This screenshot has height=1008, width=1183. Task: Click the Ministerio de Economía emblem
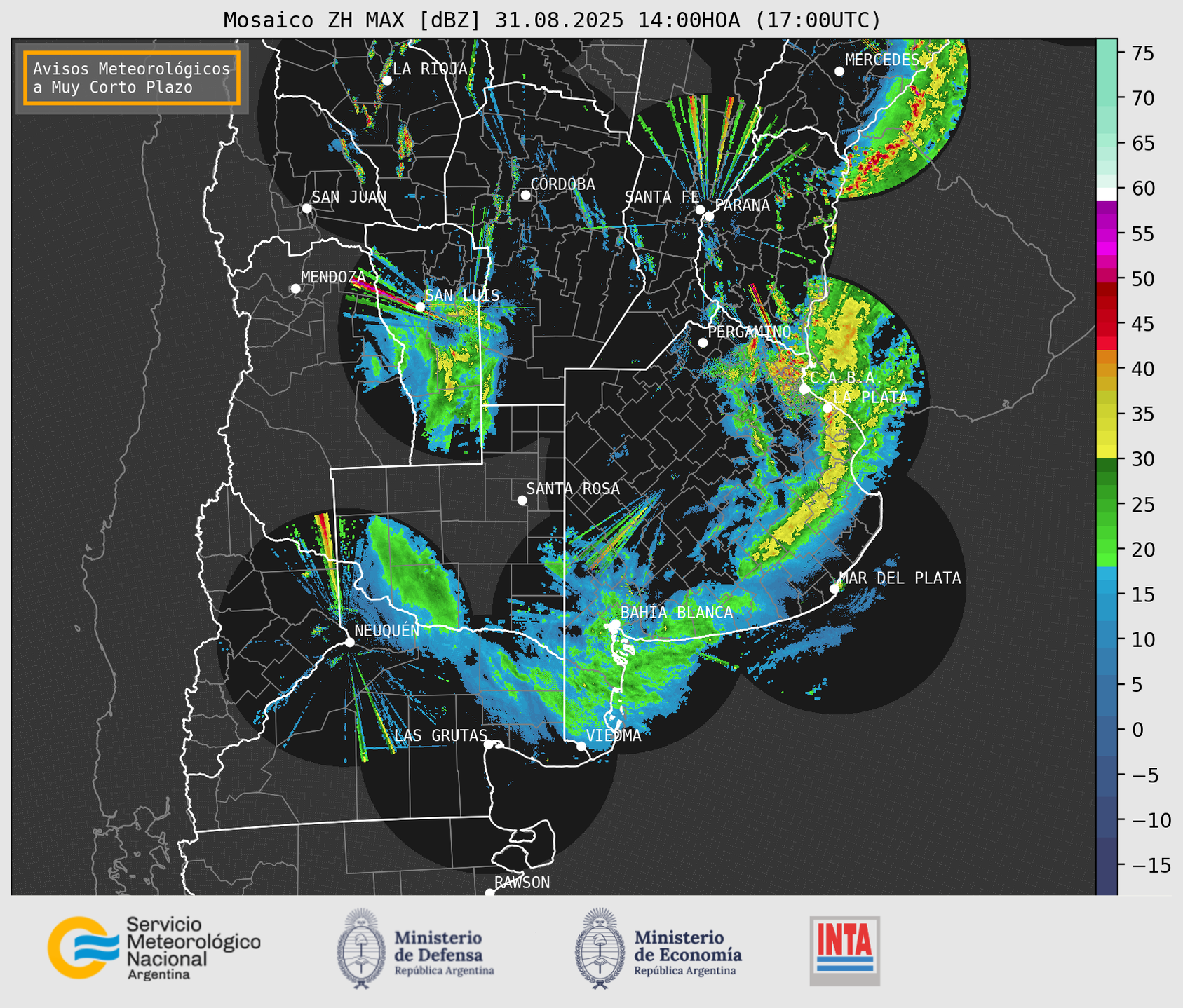[x=600, y=948]
